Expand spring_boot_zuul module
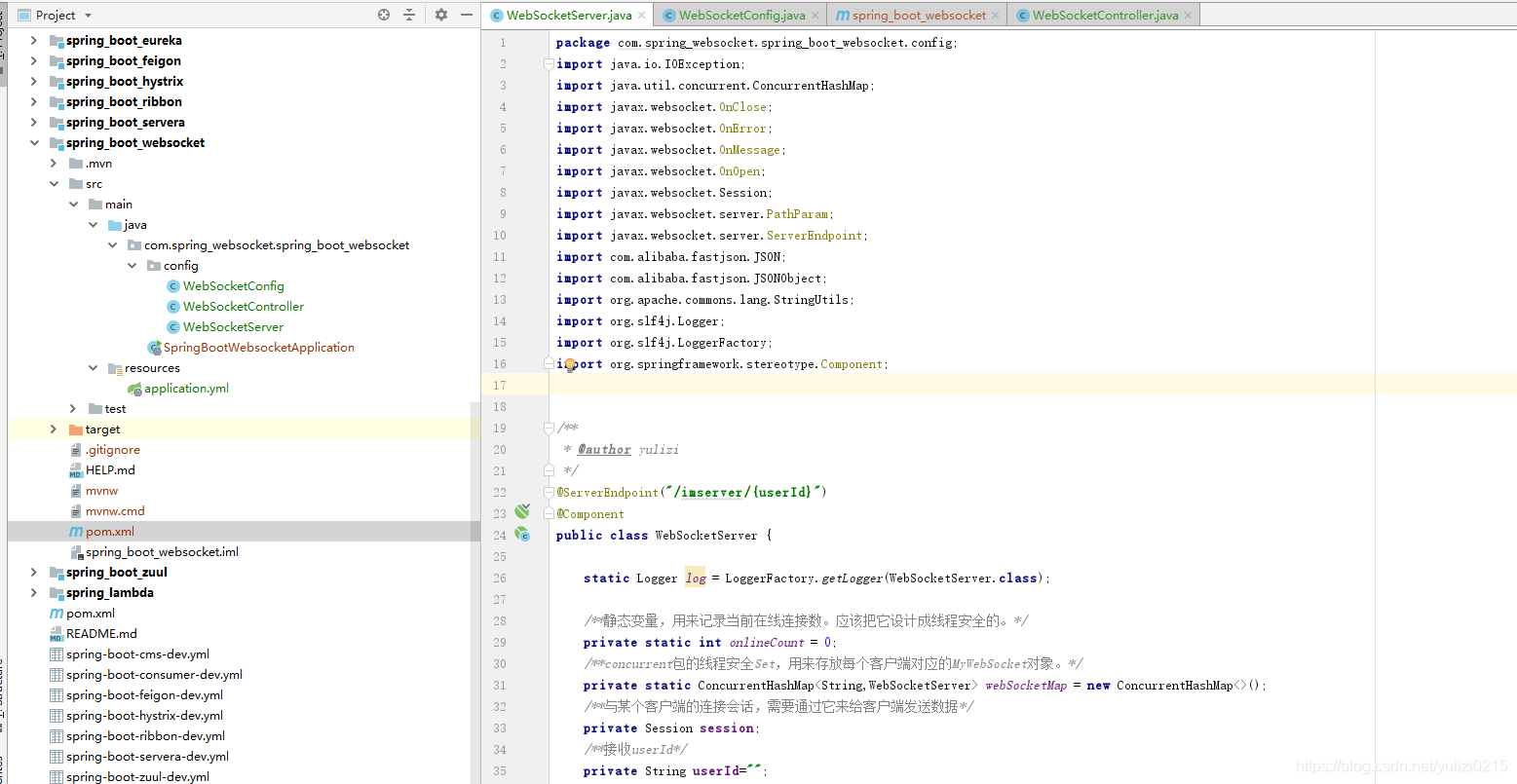 point(34,572)
